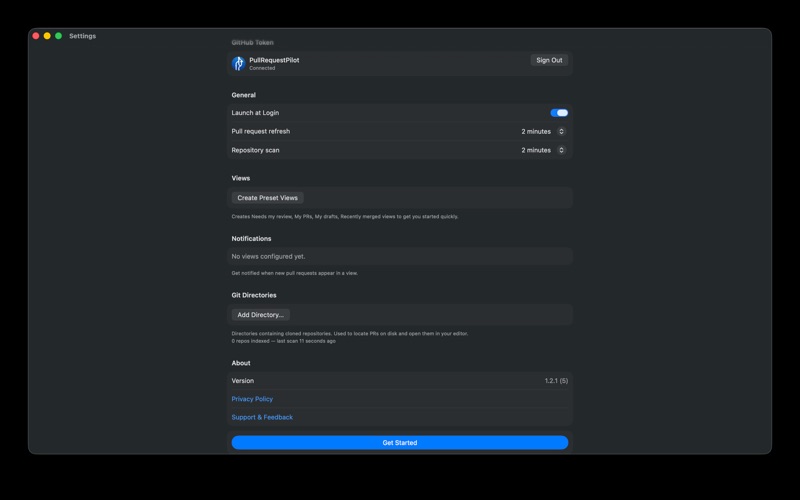This screenshot has height=500, width=800.
Task: Click the General section heading
Action: click(x=243, y=95)
